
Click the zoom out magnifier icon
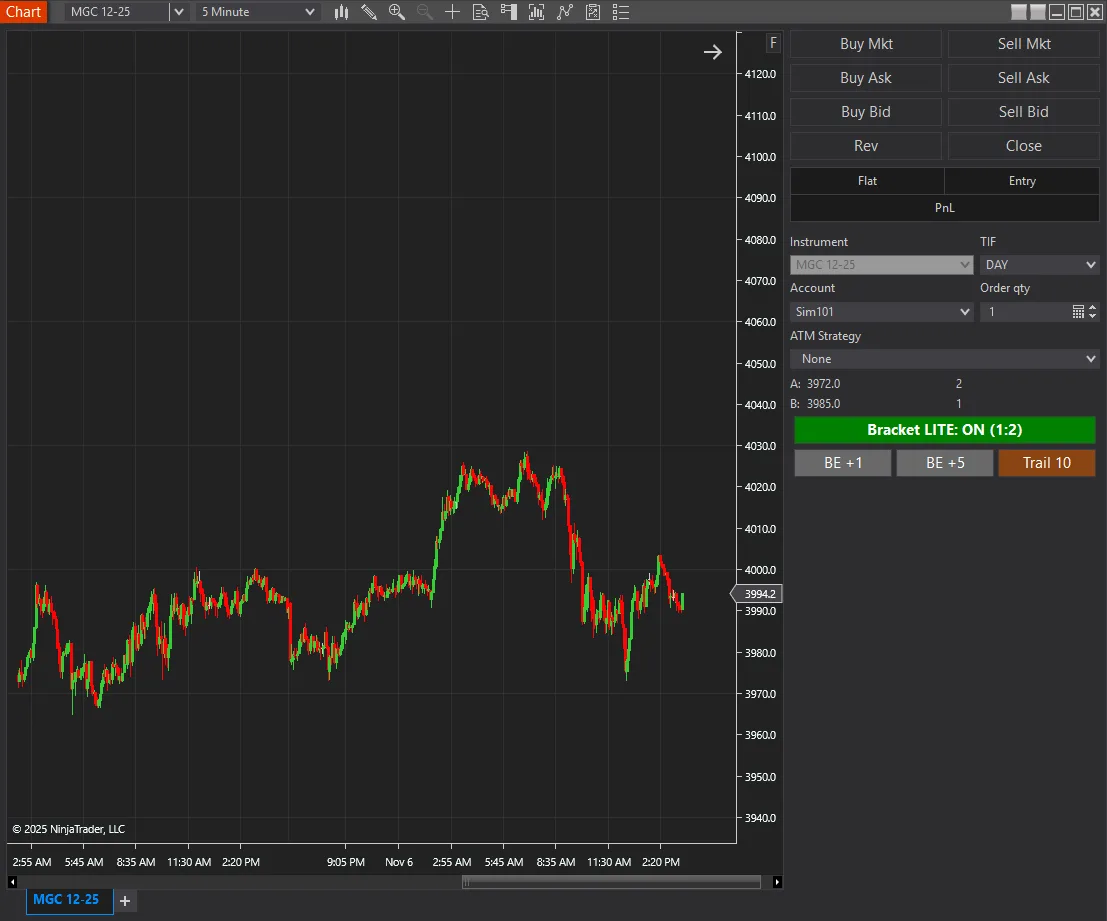[x=424, y=12]
